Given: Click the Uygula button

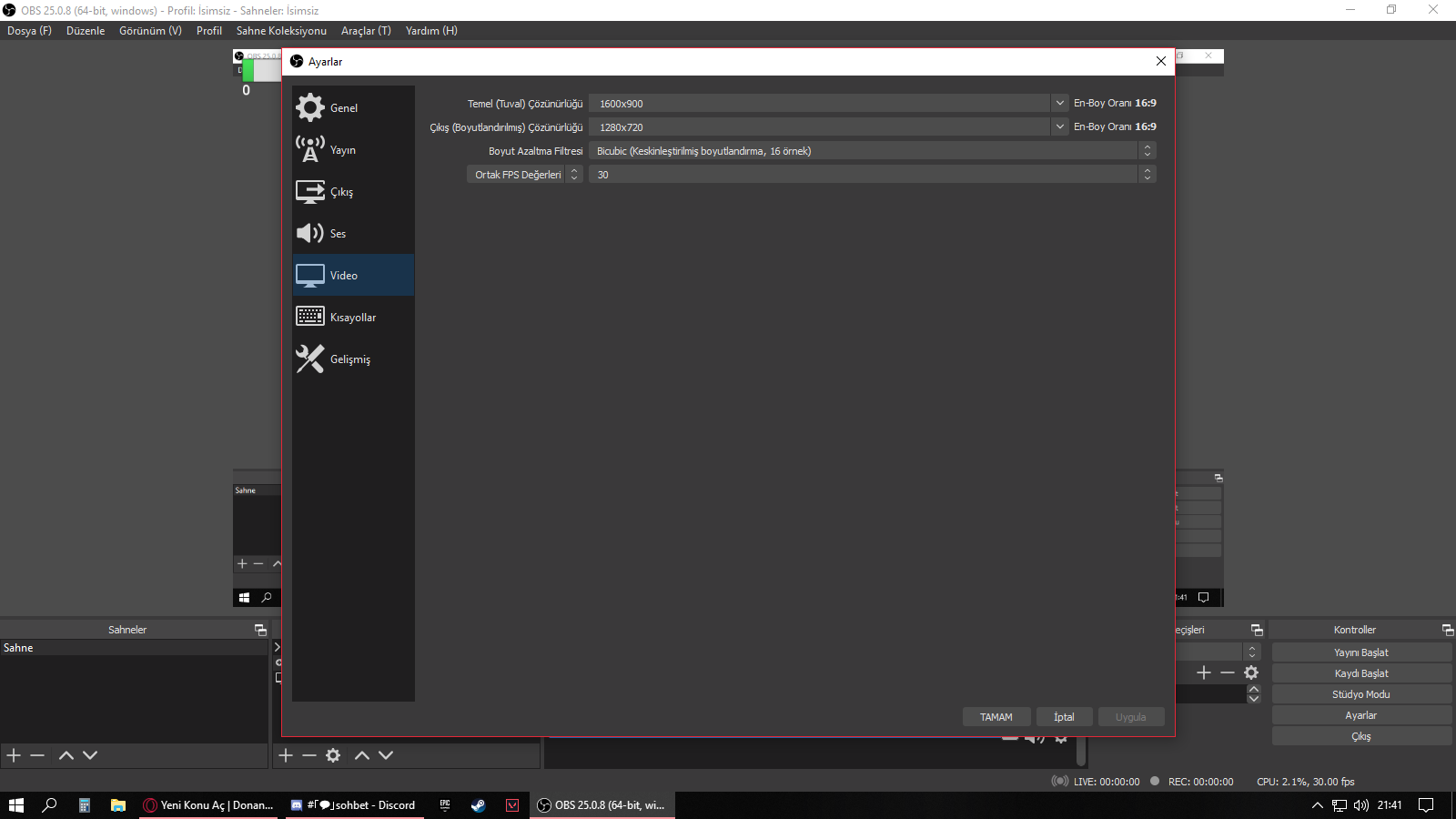Looking at the screenshot, I should pyautogui.click(x=1131, y=717).
